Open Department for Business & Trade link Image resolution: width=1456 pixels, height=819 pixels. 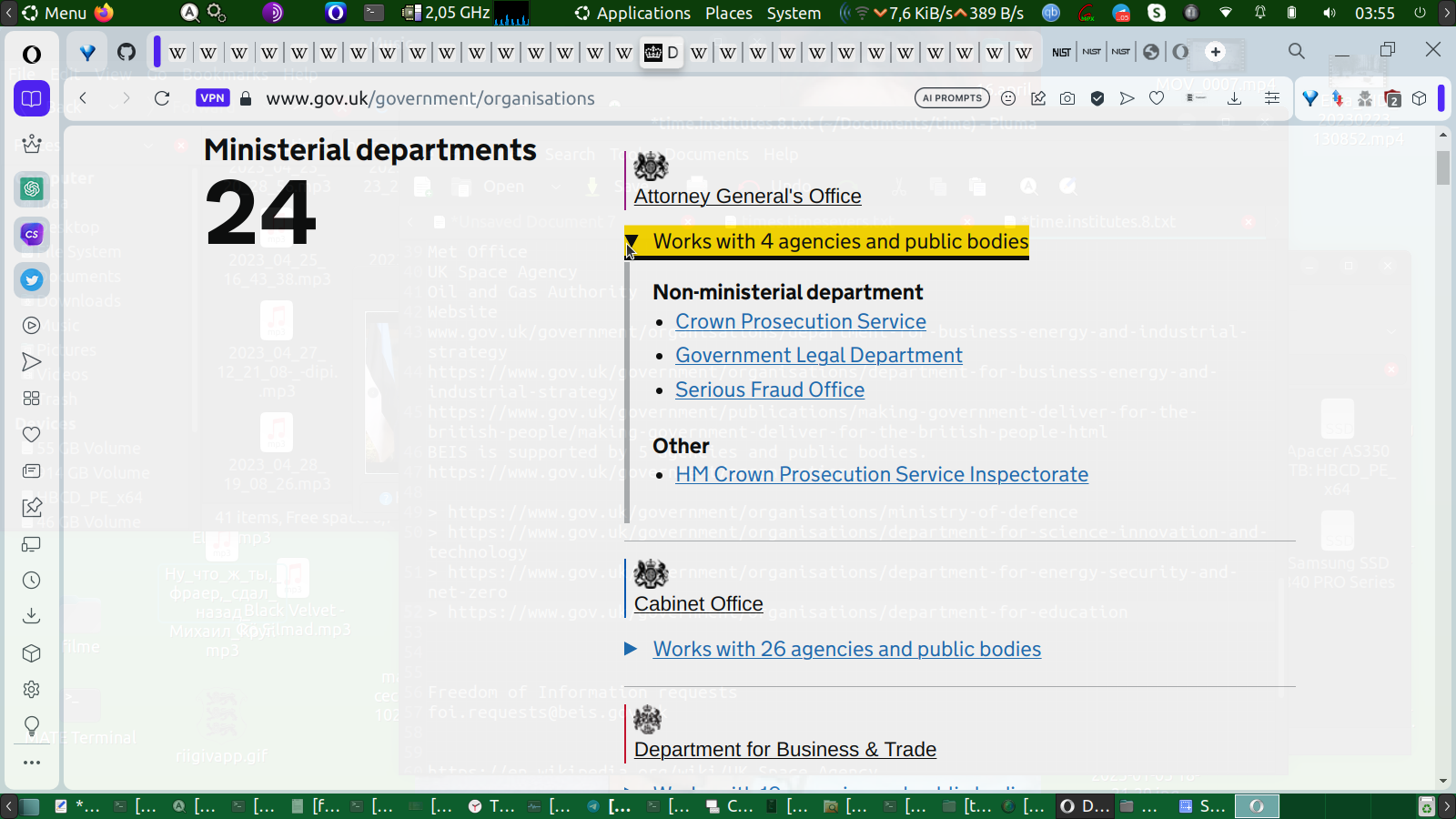click(785, 749)
